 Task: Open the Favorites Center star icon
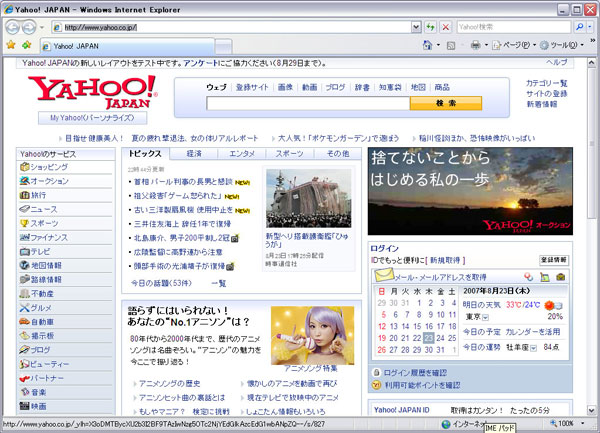(x=10, y=45)
